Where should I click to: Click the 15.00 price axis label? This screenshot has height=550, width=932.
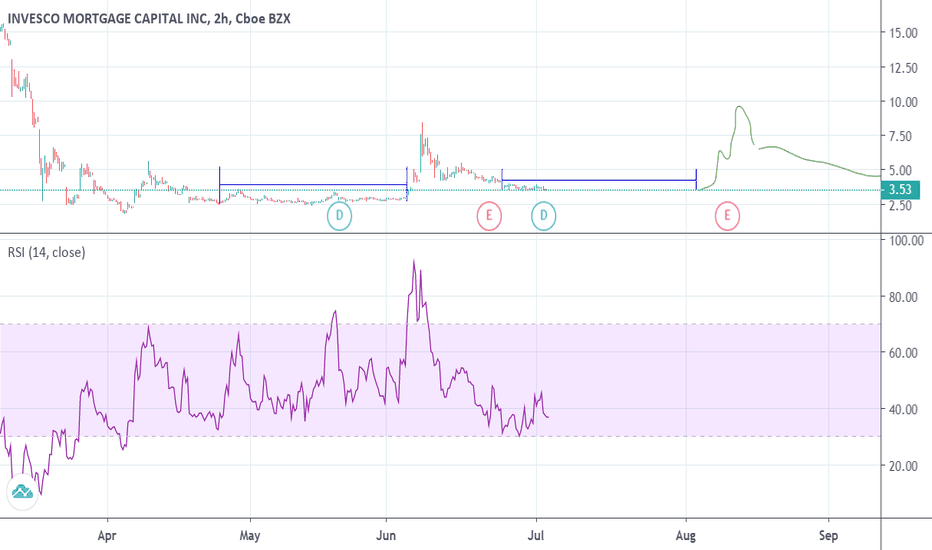(x=903, y=33)
